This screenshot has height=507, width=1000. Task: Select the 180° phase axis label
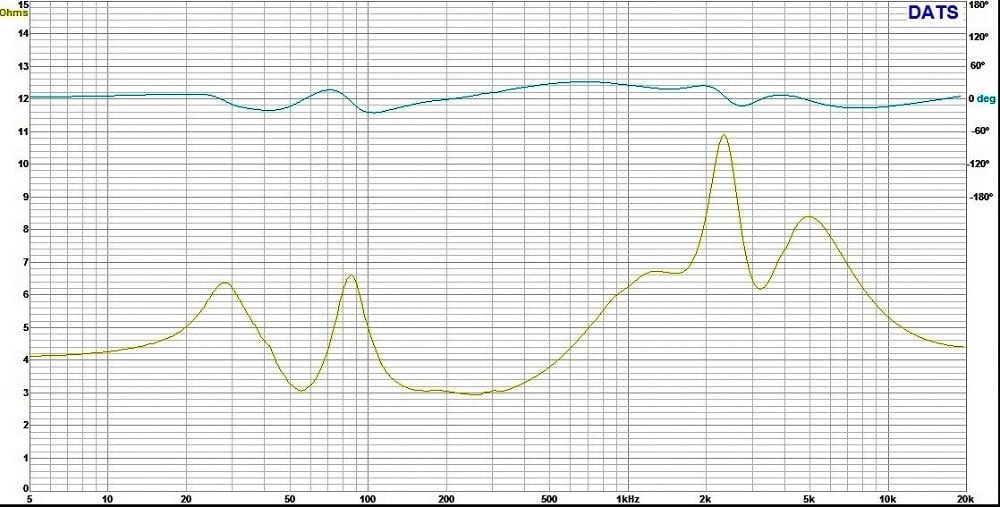click(x=978, y=5)
